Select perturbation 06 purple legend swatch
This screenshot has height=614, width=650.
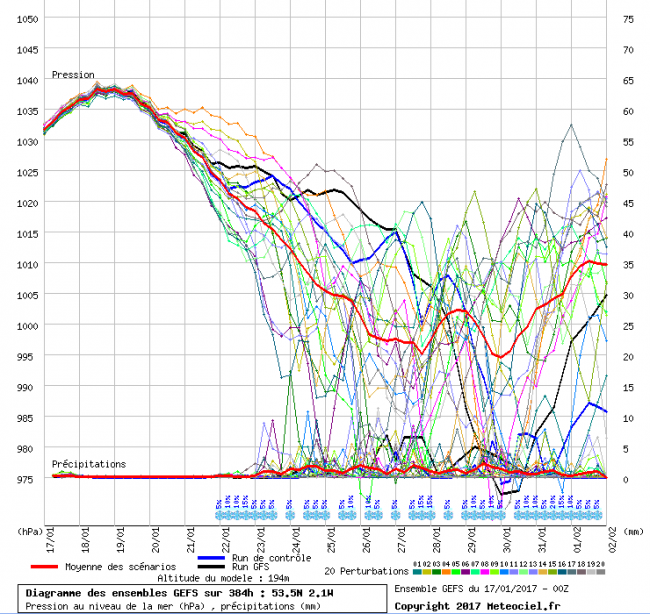tap(466, 572)
